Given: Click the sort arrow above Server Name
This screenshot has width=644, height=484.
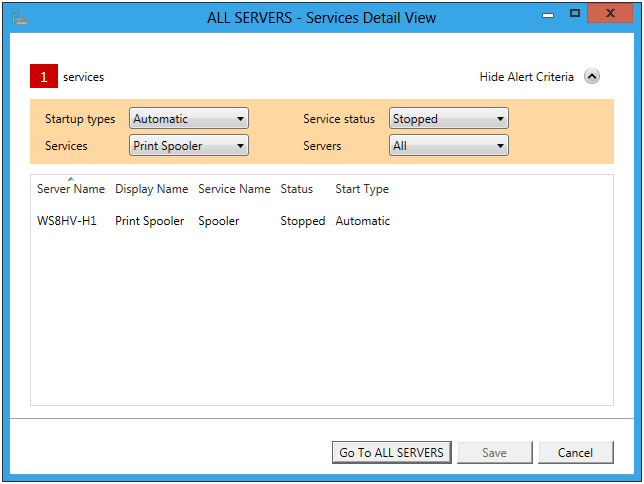Looking at the screenshot, I should coord(71,179).
